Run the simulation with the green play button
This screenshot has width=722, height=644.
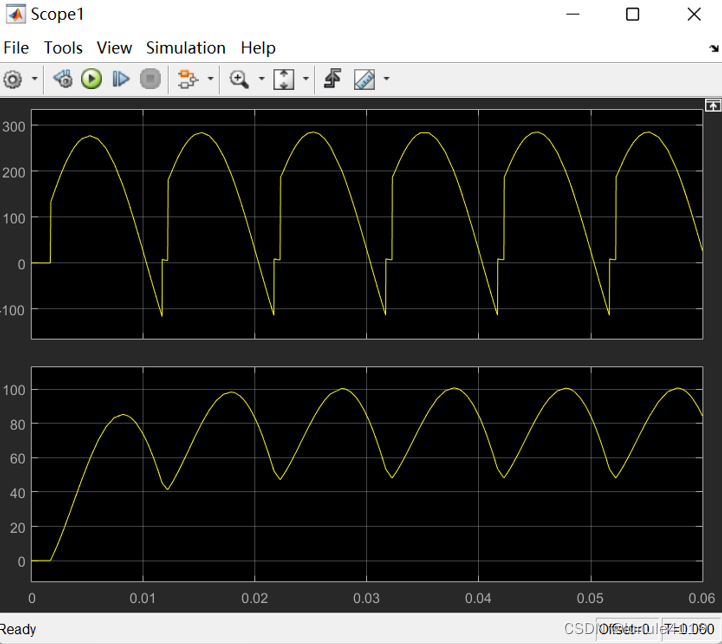(91, 79)
